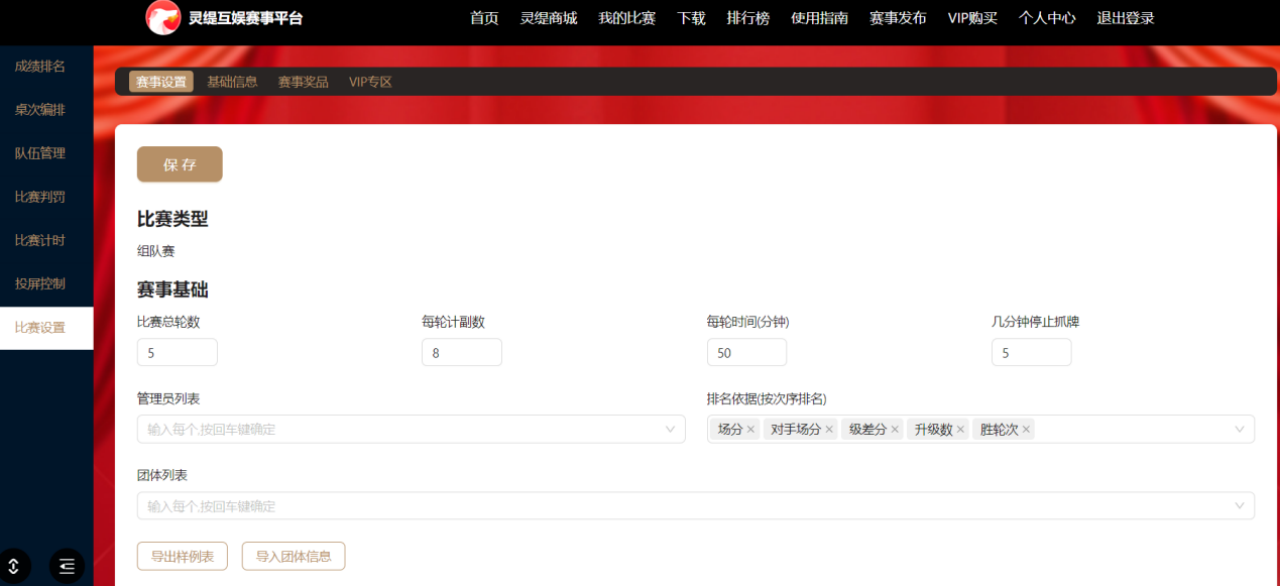This screenshot has width=1280, height=586.
Task: Click the 升级数 tag label
Action: (x=934, y=430)
